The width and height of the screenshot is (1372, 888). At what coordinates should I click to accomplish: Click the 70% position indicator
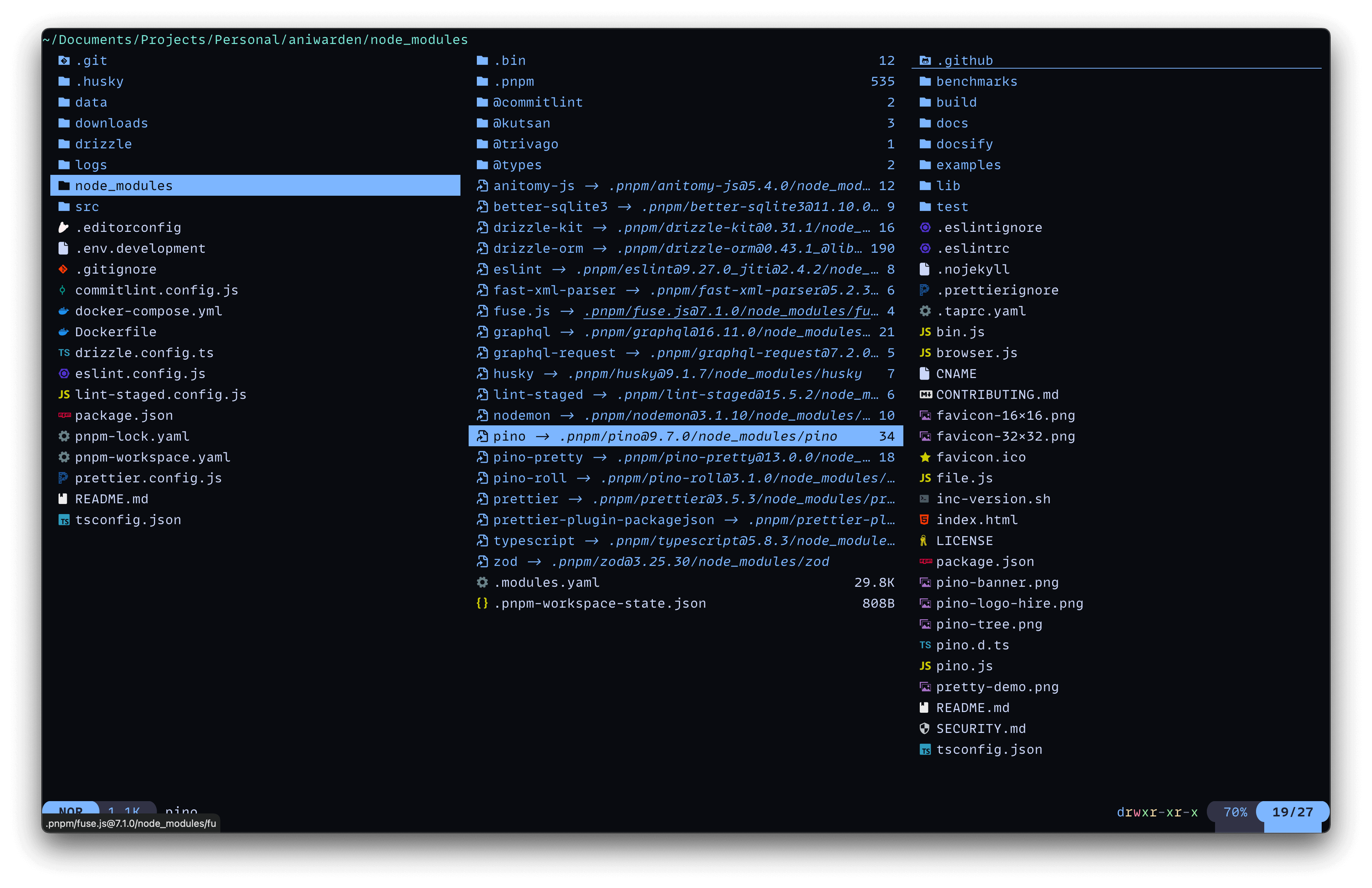(1235, 812)
